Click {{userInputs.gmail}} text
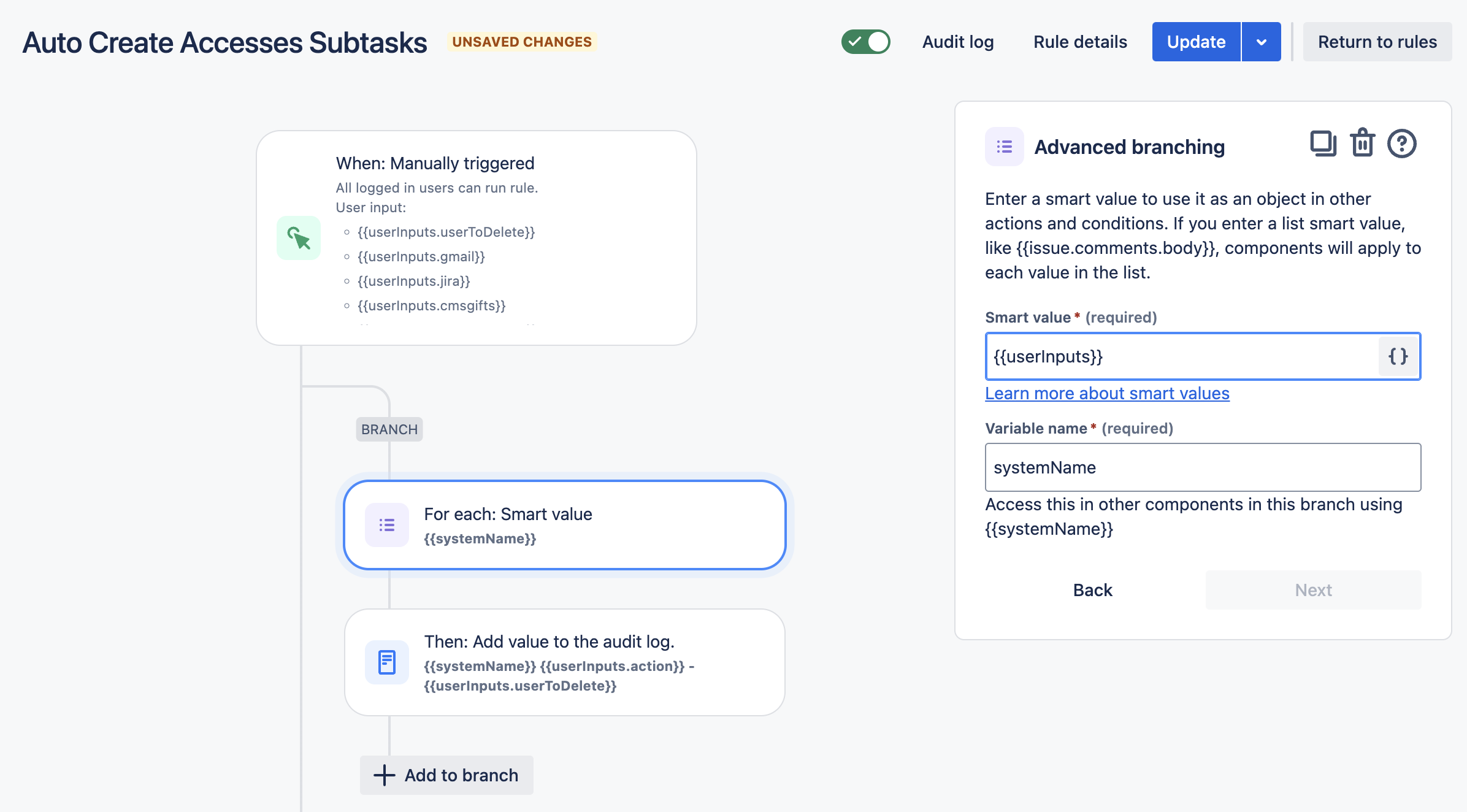This screenshot has width=1467, height=812. (421, 256)
